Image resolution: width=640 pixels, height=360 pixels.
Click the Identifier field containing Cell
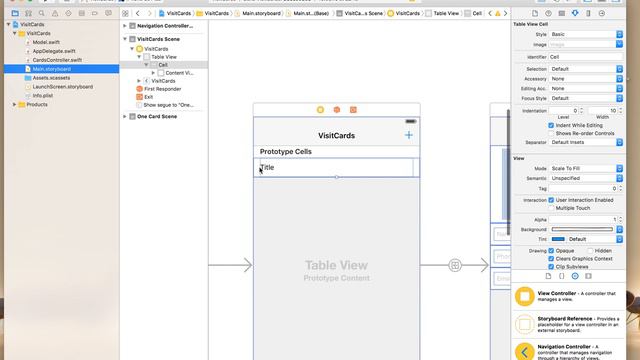coord(586,57)
